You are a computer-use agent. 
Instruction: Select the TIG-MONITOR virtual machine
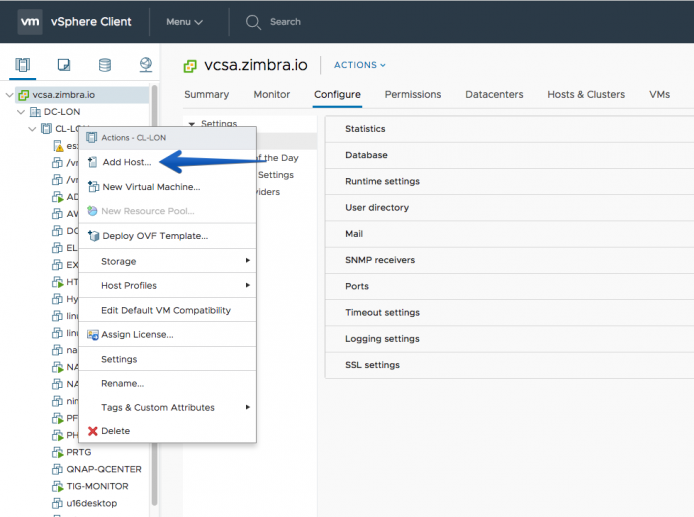[97, 486]
